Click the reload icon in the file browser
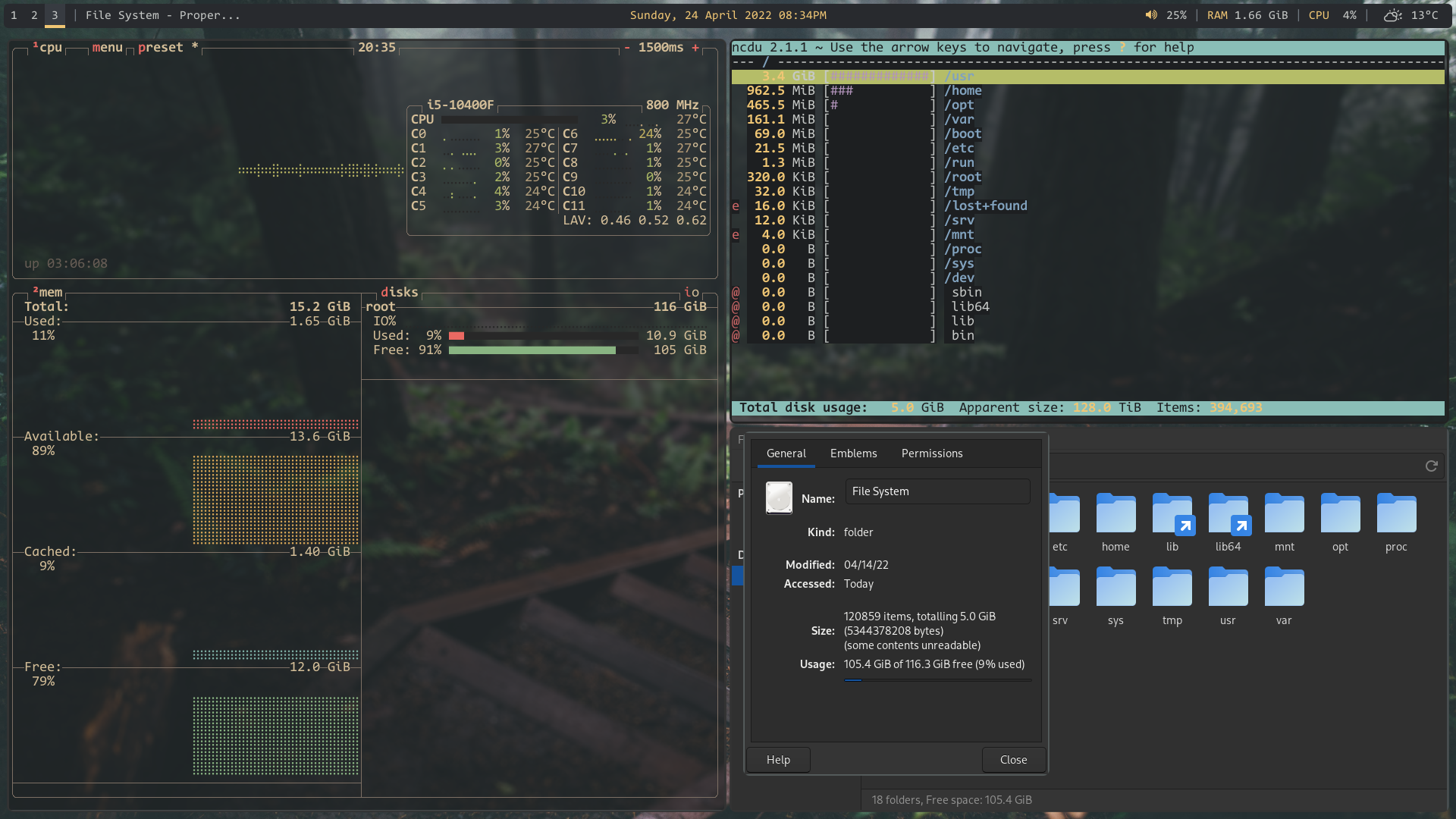 (1432, 466)
